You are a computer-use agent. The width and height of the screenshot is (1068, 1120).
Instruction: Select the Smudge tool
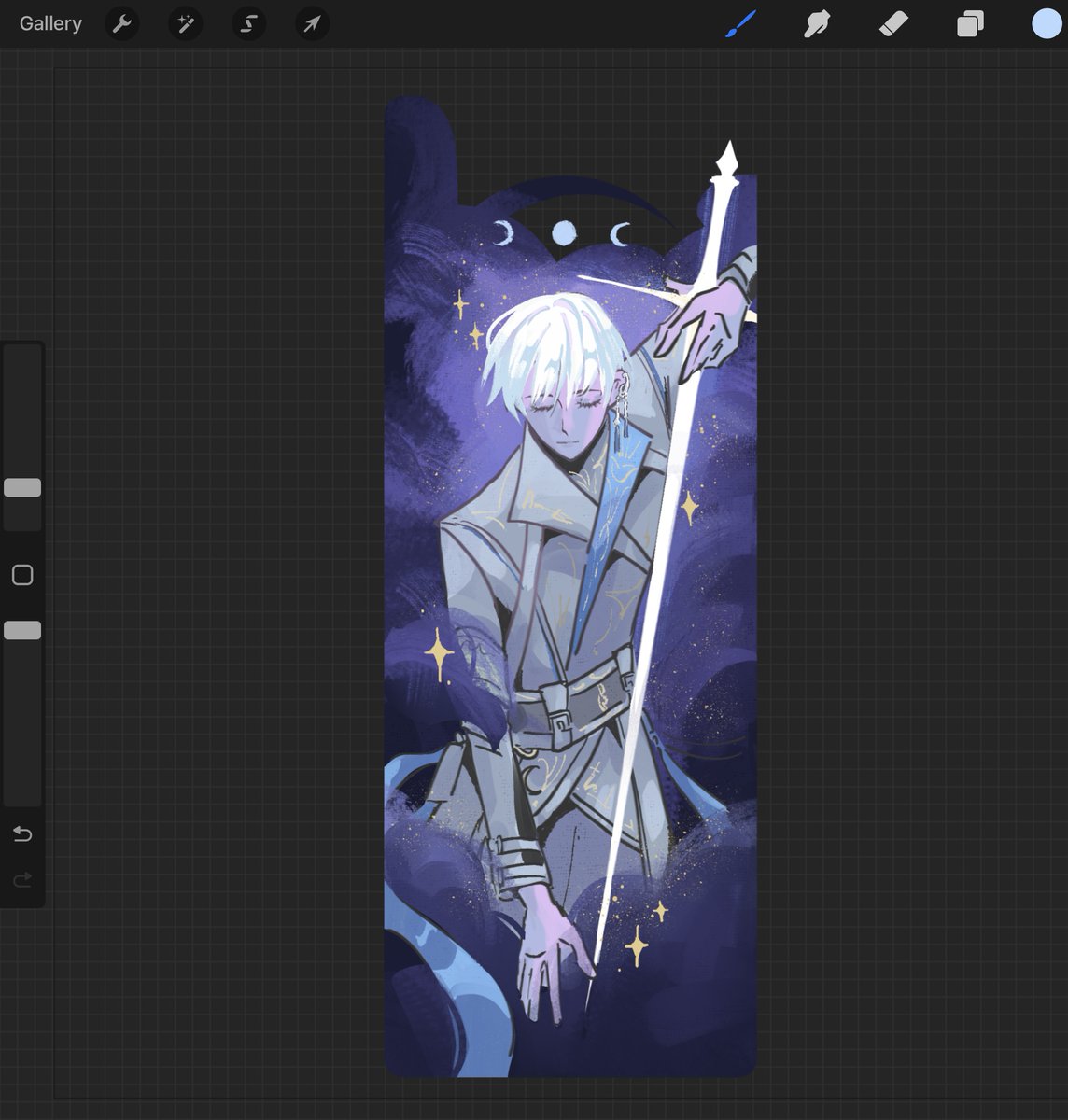[x=817, y=23]
